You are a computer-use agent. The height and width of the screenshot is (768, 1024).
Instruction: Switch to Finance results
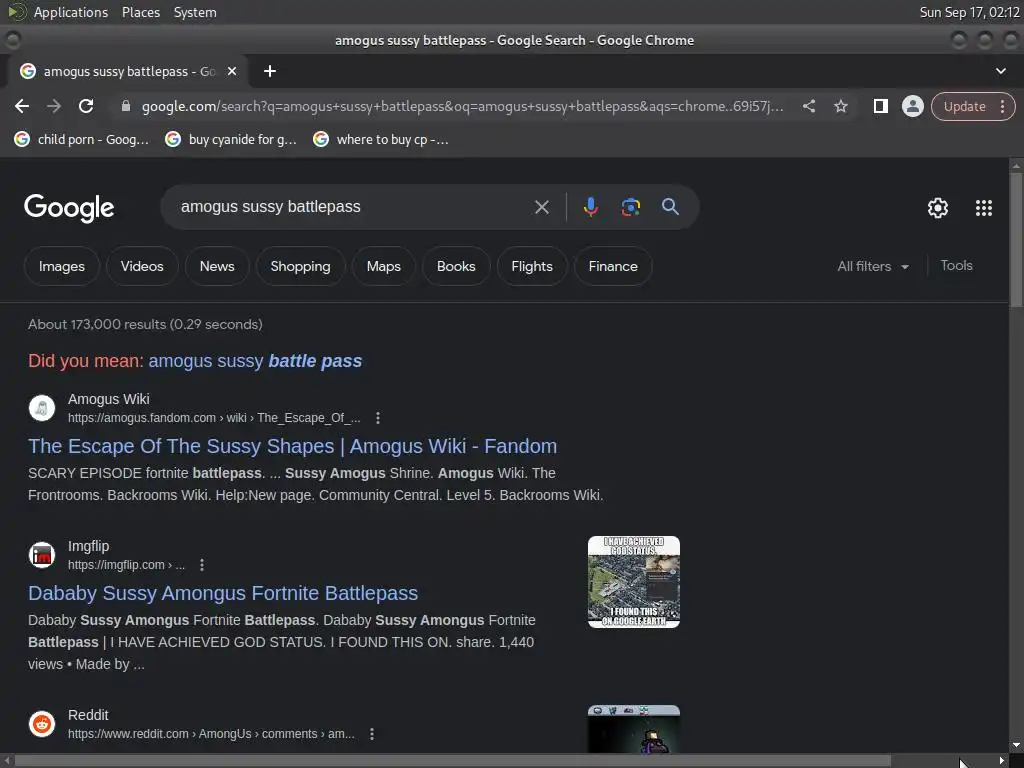(613, 266)
